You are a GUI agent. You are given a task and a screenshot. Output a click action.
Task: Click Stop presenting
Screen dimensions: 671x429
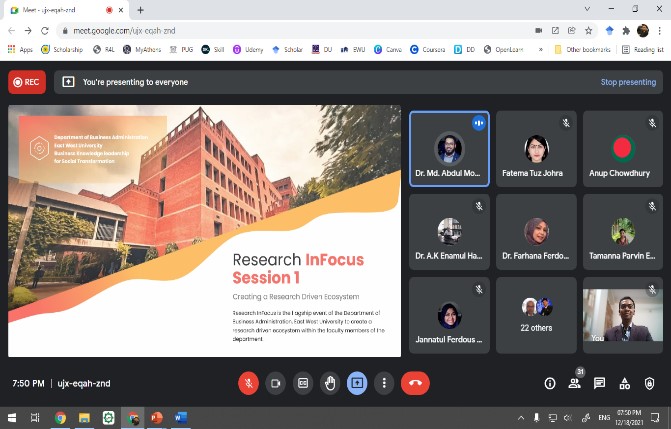(x=628, y=82)
